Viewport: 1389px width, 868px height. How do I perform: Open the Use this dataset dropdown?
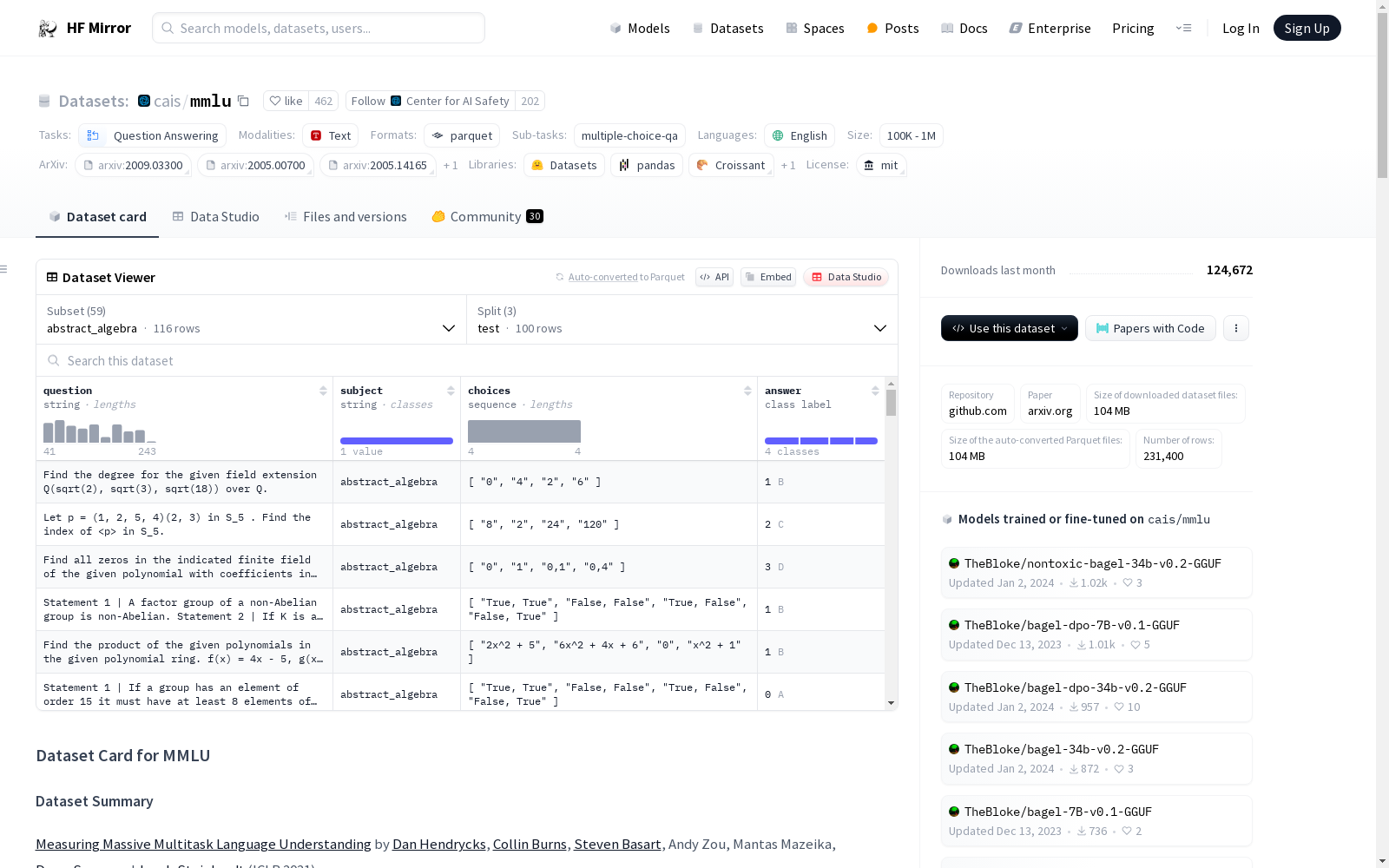[1010, 328]
